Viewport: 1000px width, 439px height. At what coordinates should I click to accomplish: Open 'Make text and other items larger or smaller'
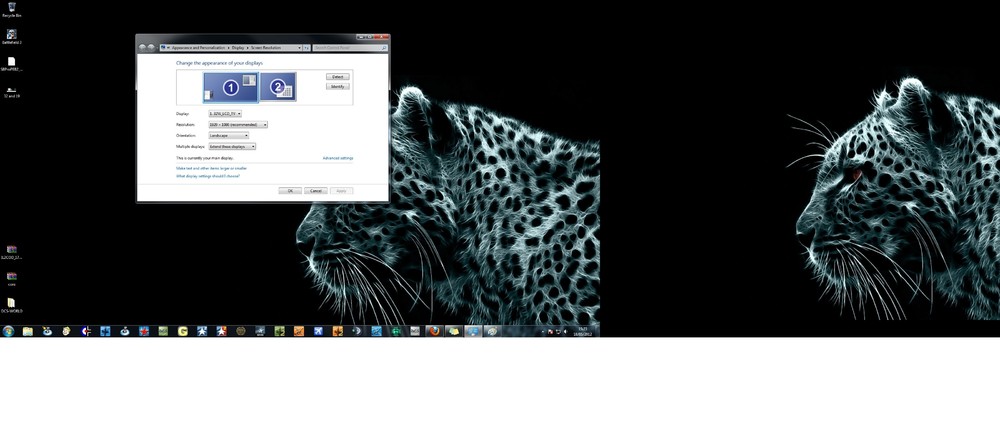coord(211,168)
